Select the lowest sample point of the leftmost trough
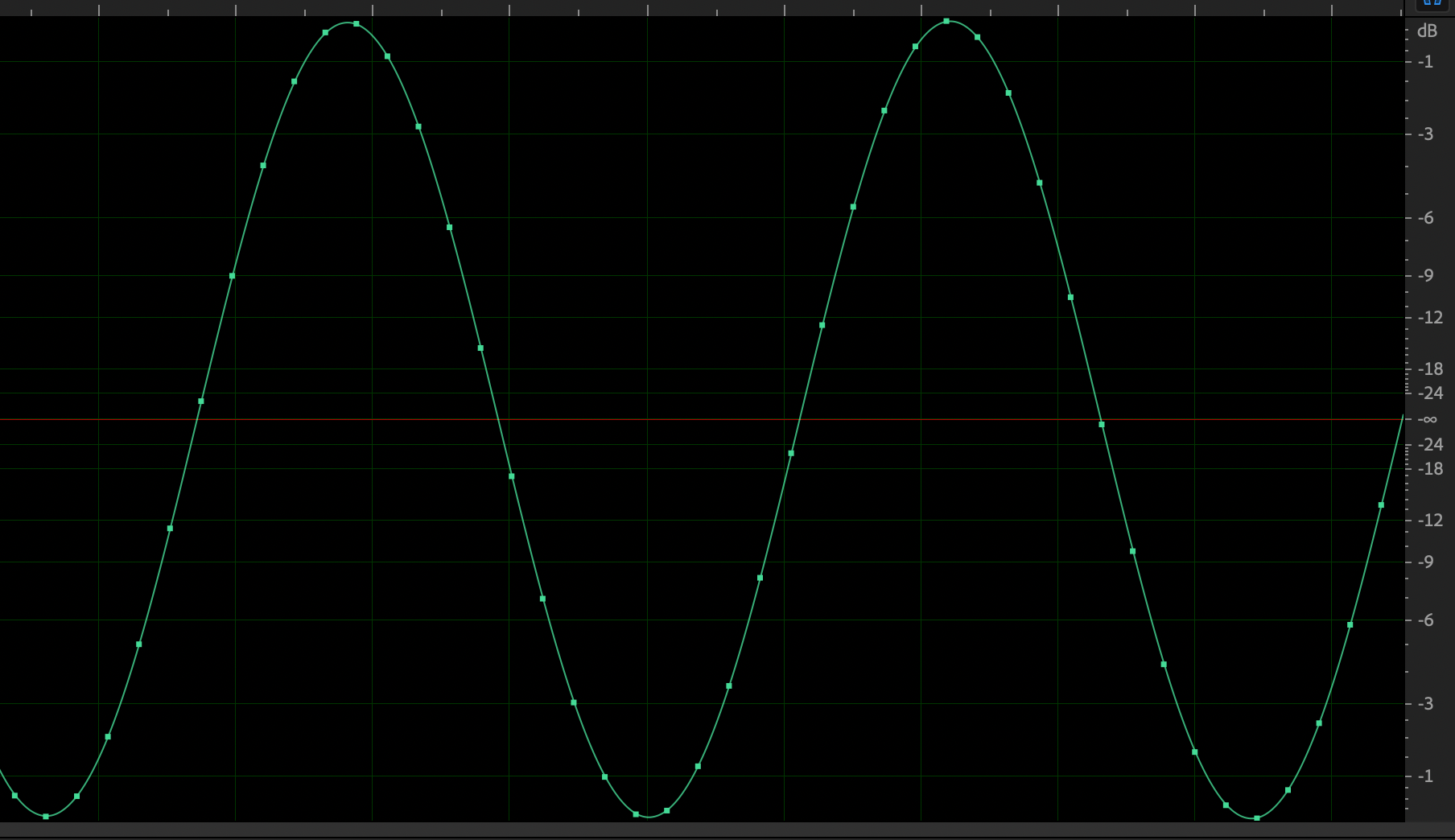This screenshot has height=840, width=1455. pyautogui.click(x=46, y=817)
